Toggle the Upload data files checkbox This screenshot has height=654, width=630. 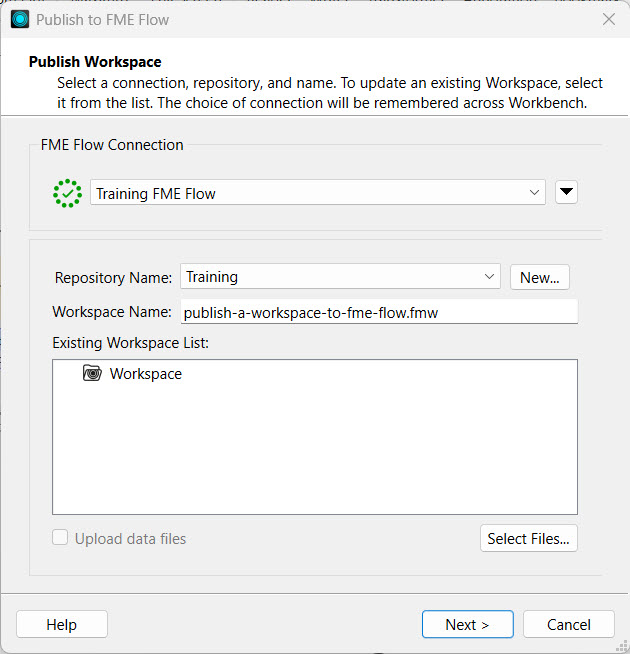pyautogui.click(x=62, y=538)
